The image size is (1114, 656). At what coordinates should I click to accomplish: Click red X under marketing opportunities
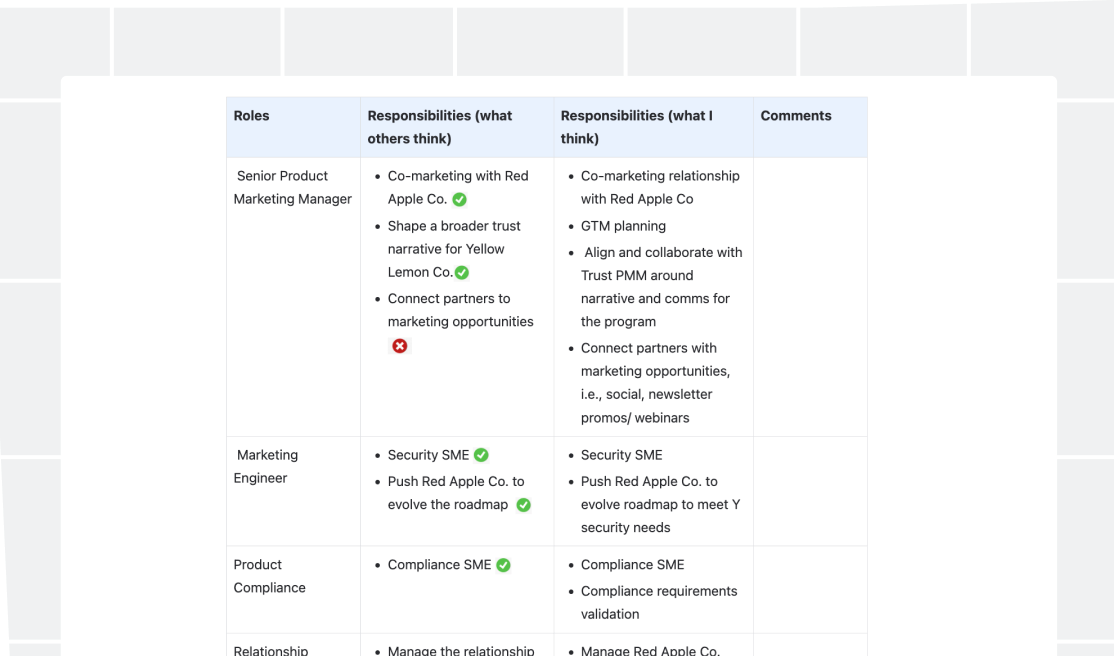tap(400, 346)
